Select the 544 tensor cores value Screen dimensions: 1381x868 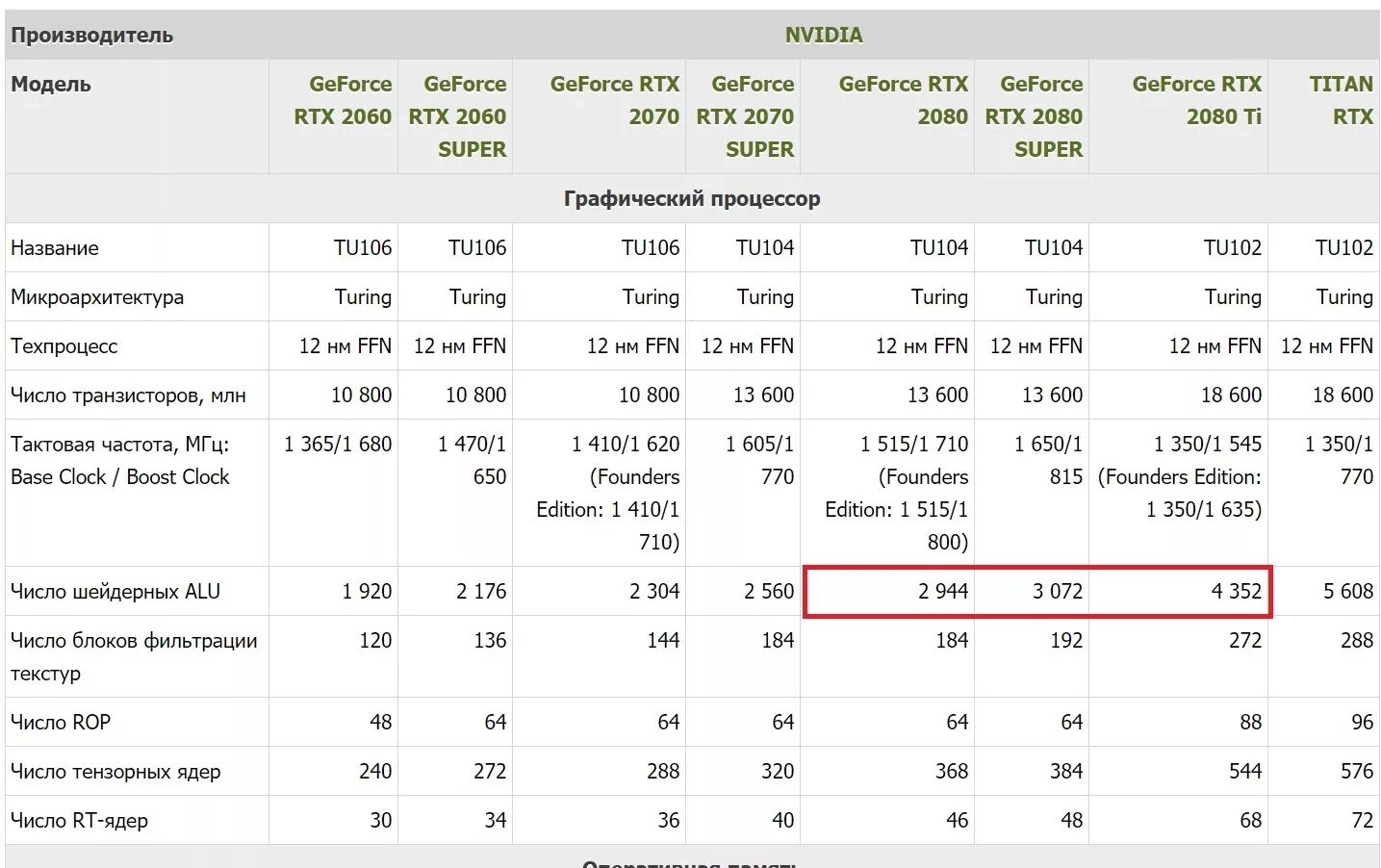(1244, 772)
